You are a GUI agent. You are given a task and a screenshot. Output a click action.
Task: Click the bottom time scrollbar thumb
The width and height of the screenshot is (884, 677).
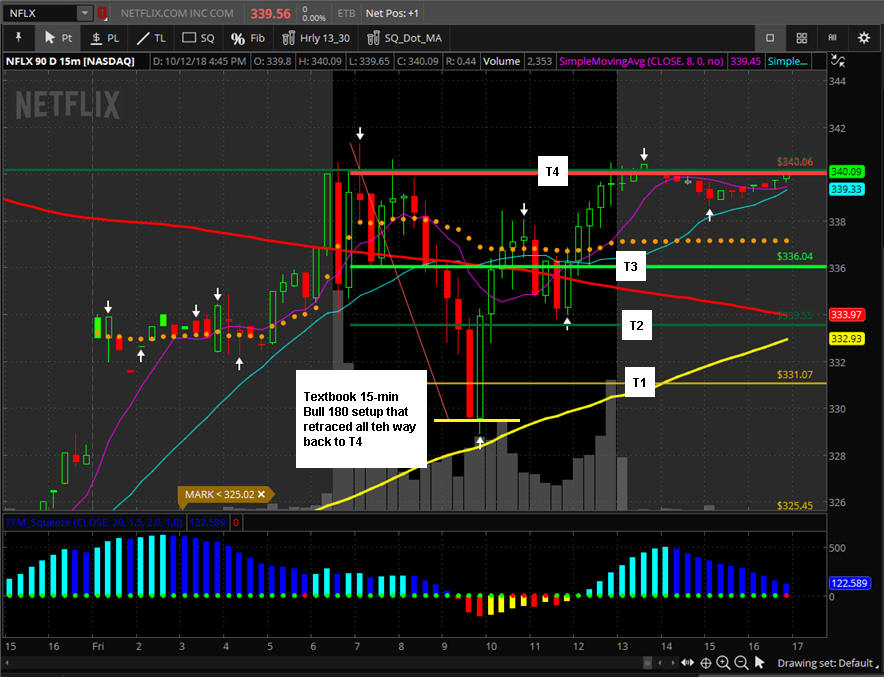pos(648,662)
